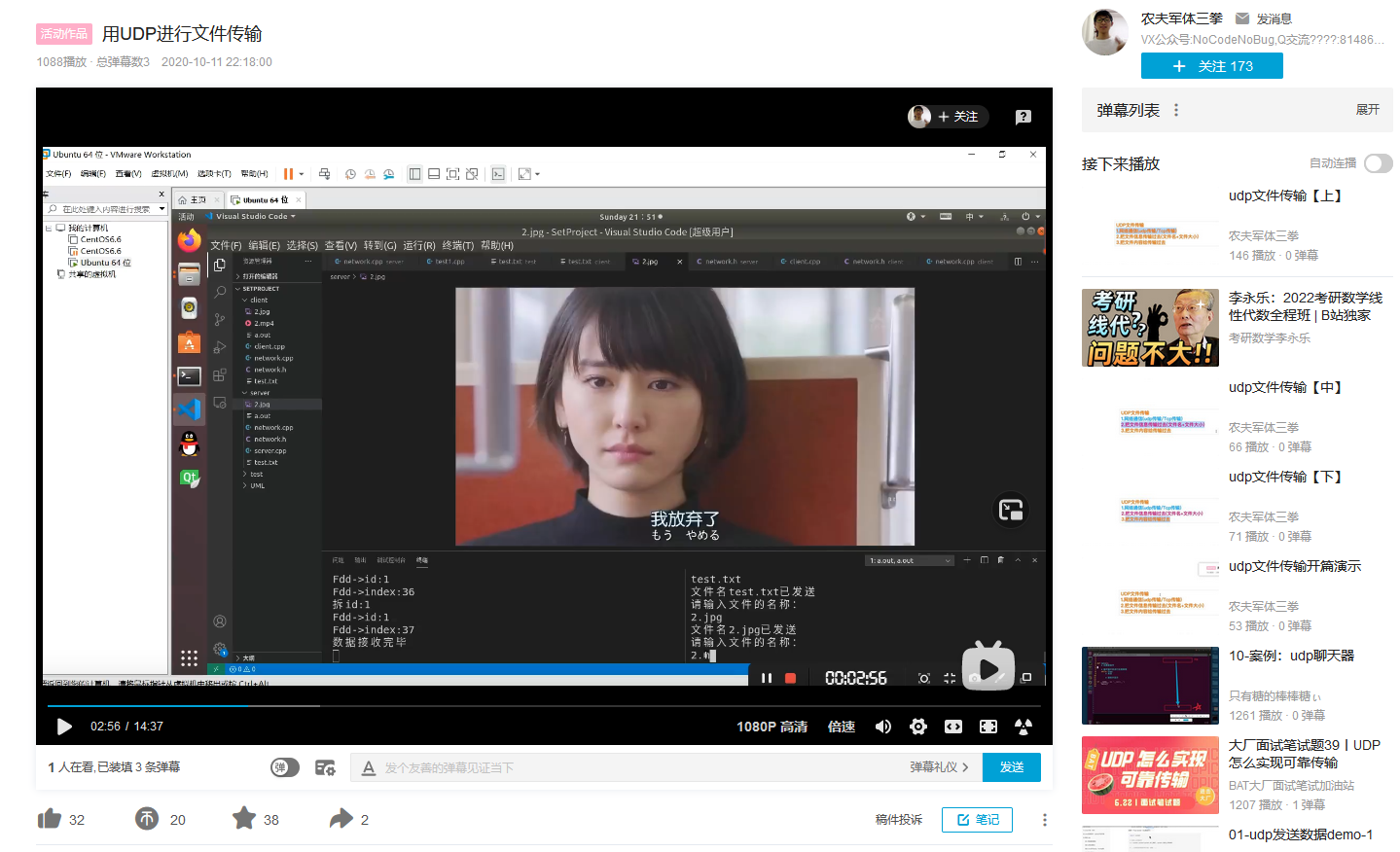Open recommended video udp文件传输开篇演示
1400x852 pixels.
(x=1295, y=566)
